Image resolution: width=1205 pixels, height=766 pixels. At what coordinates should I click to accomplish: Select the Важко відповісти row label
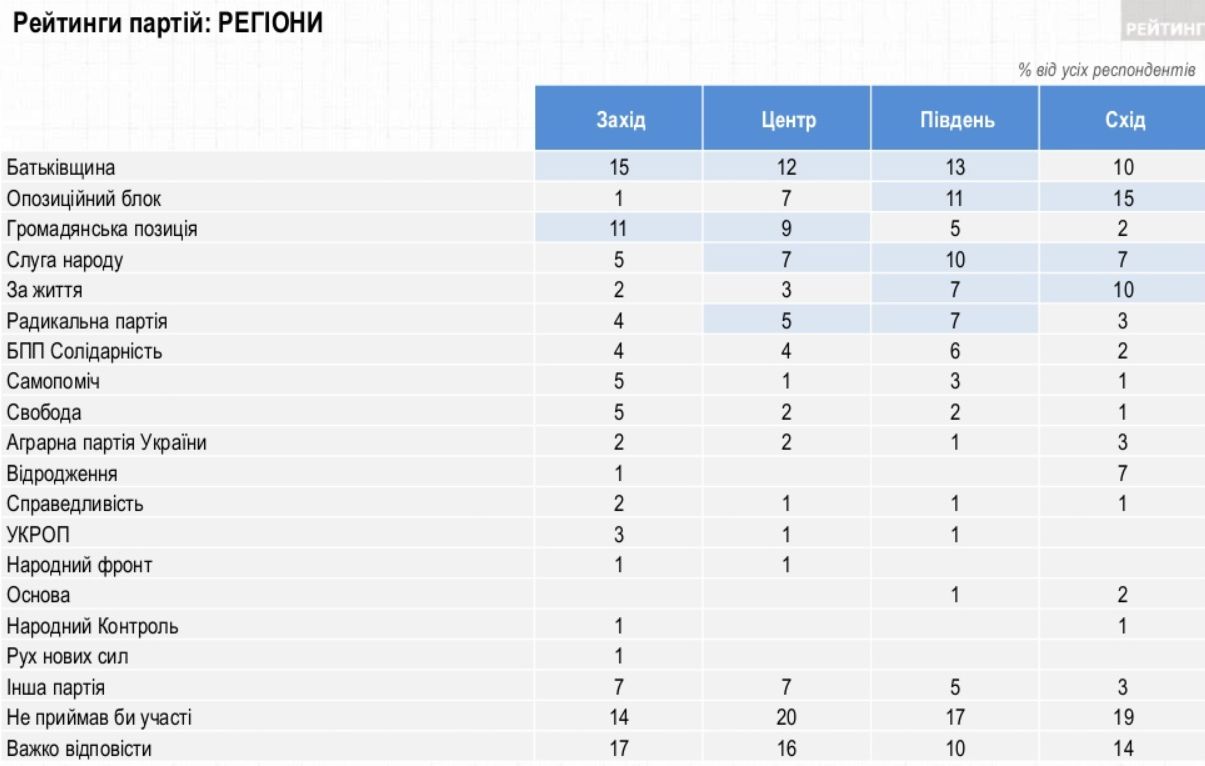click(x=81, y=749)
